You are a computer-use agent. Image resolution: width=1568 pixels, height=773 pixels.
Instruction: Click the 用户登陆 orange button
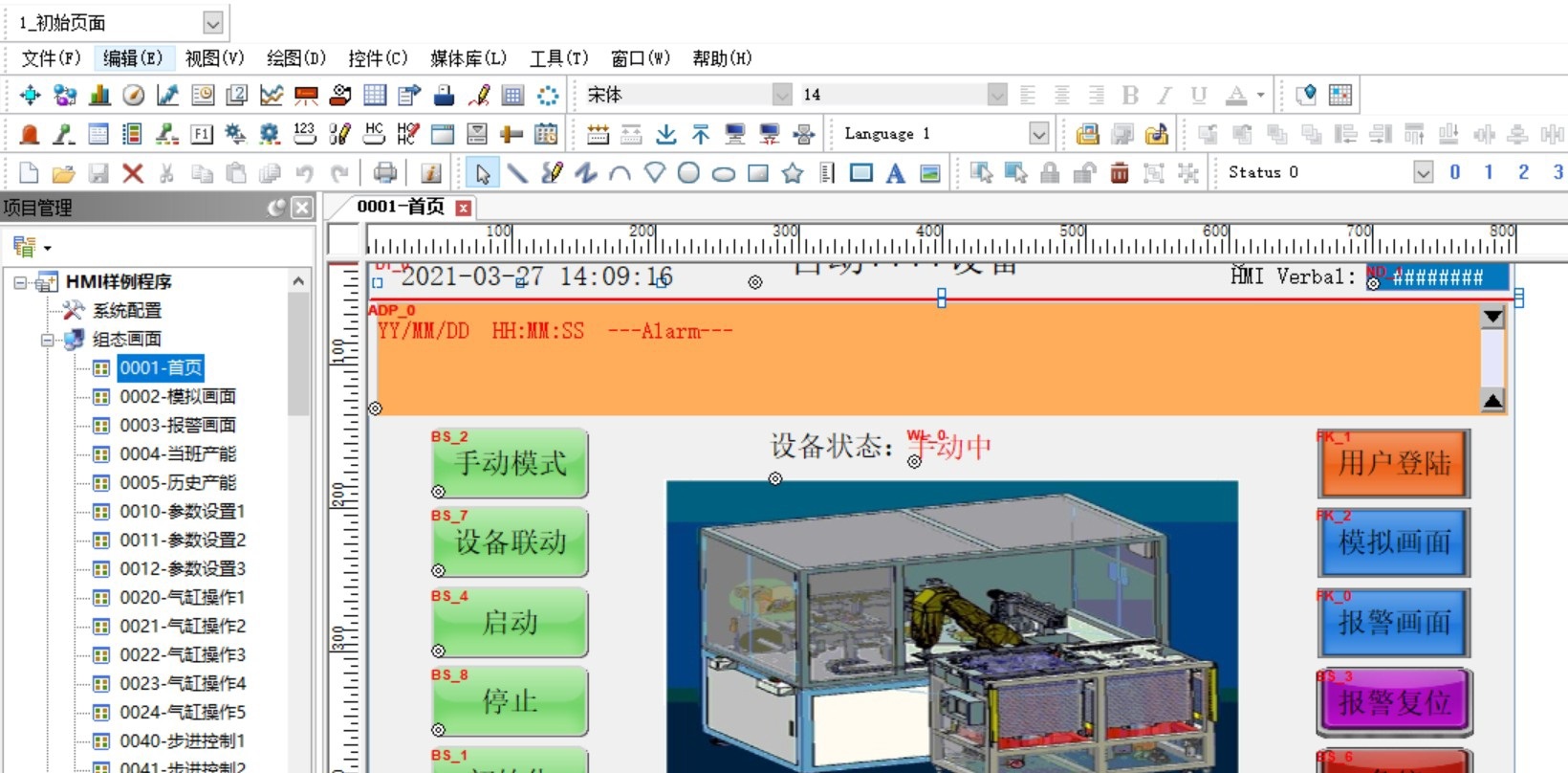[1393, 463]
